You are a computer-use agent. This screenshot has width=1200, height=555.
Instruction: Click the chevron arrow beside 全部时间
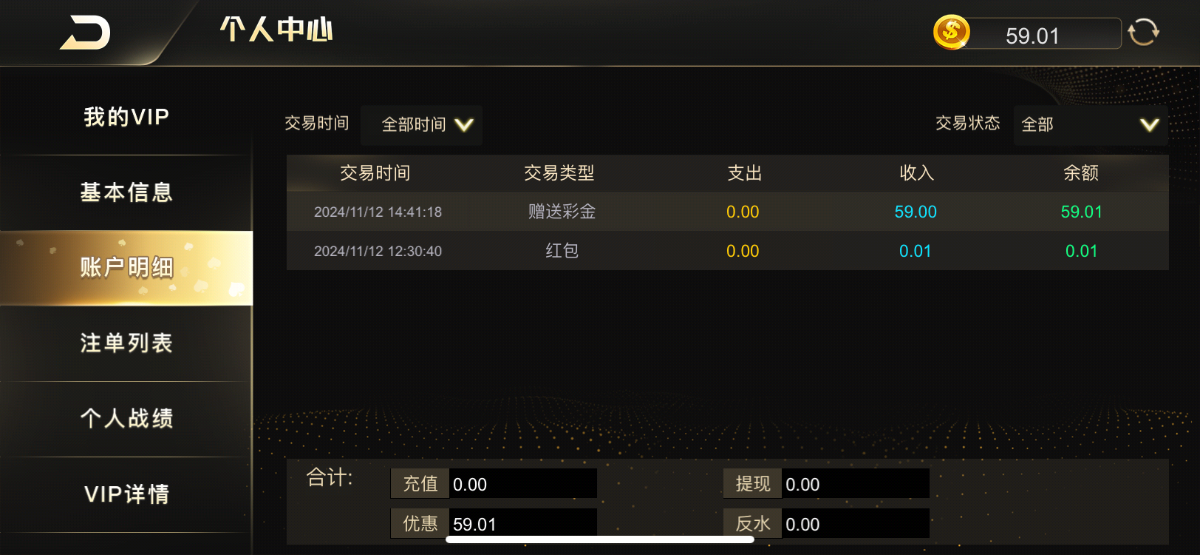pos(463,125)
